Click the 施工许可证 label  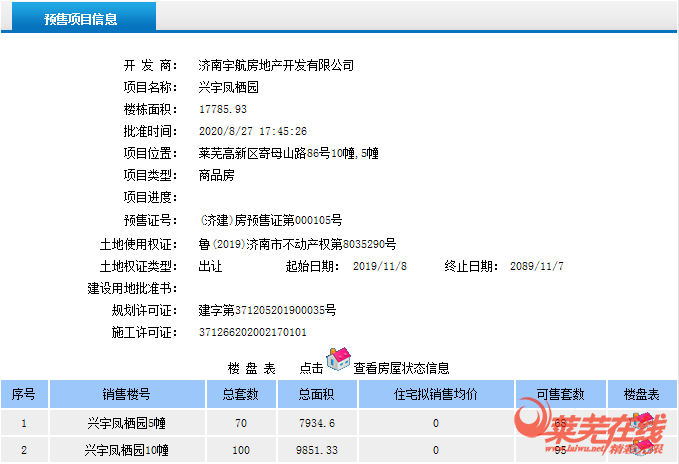coord(144,332)
